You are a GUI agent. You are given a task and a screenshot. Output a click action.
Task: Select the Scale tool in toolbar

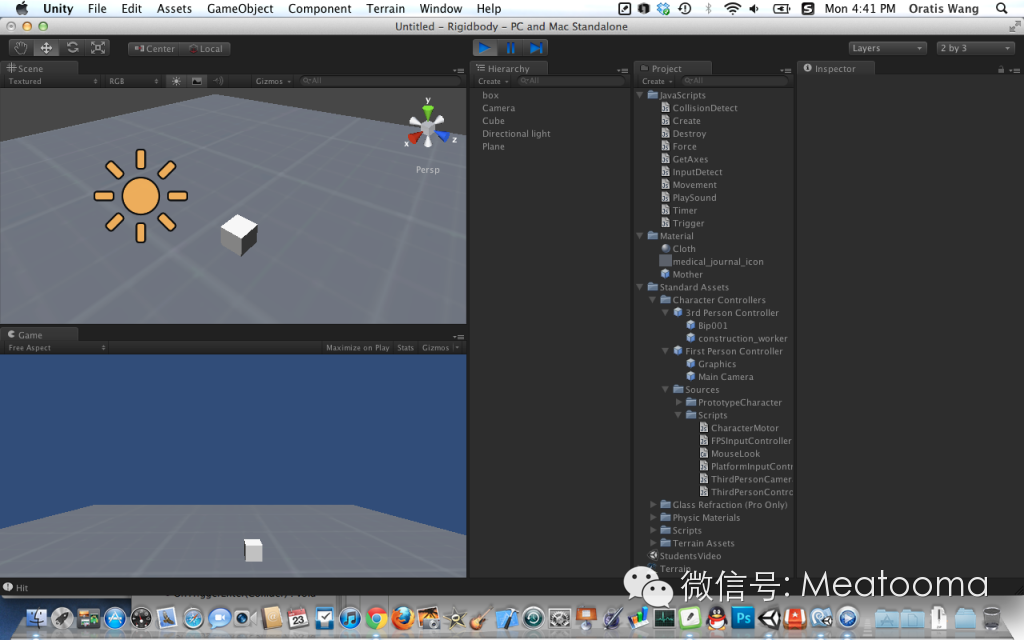98,48
